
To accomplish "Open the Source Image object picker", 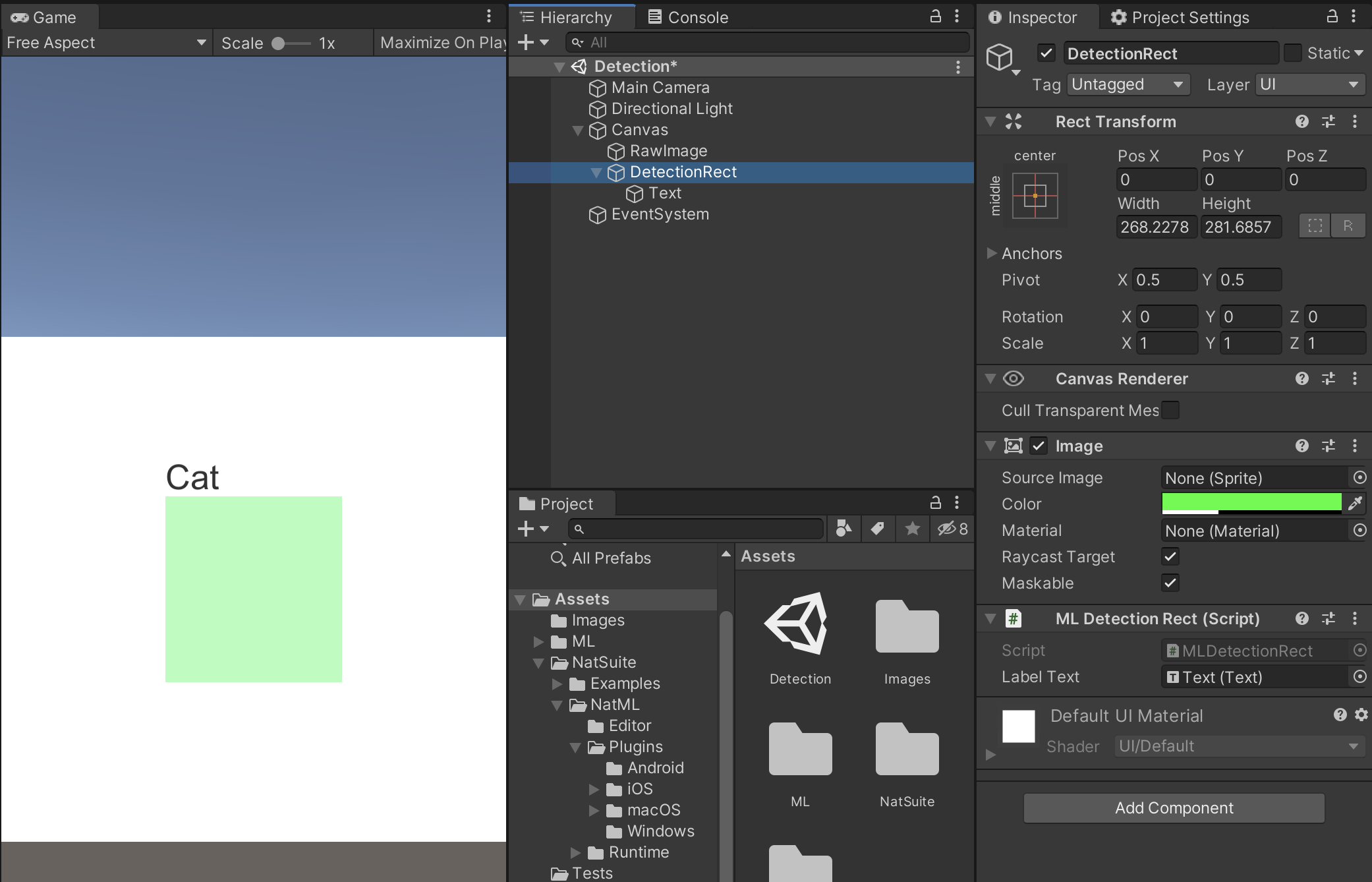I will point(1359,477).
